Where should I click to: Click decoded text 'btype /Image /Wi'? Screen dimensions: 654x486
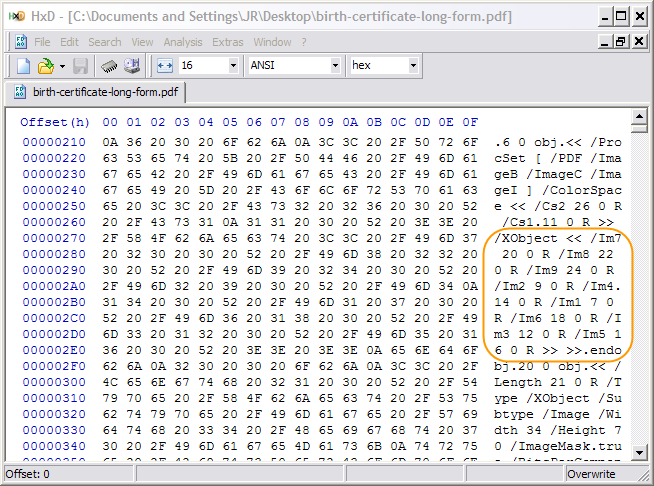(558, 414)
